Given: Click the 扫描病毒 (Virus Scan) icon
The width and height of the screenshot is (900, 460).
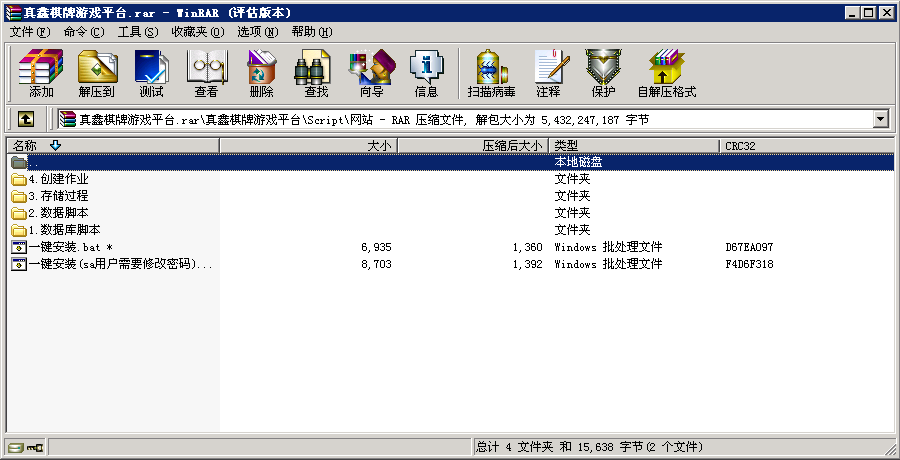Looking at the screenshot, I should tap(491, 73).
